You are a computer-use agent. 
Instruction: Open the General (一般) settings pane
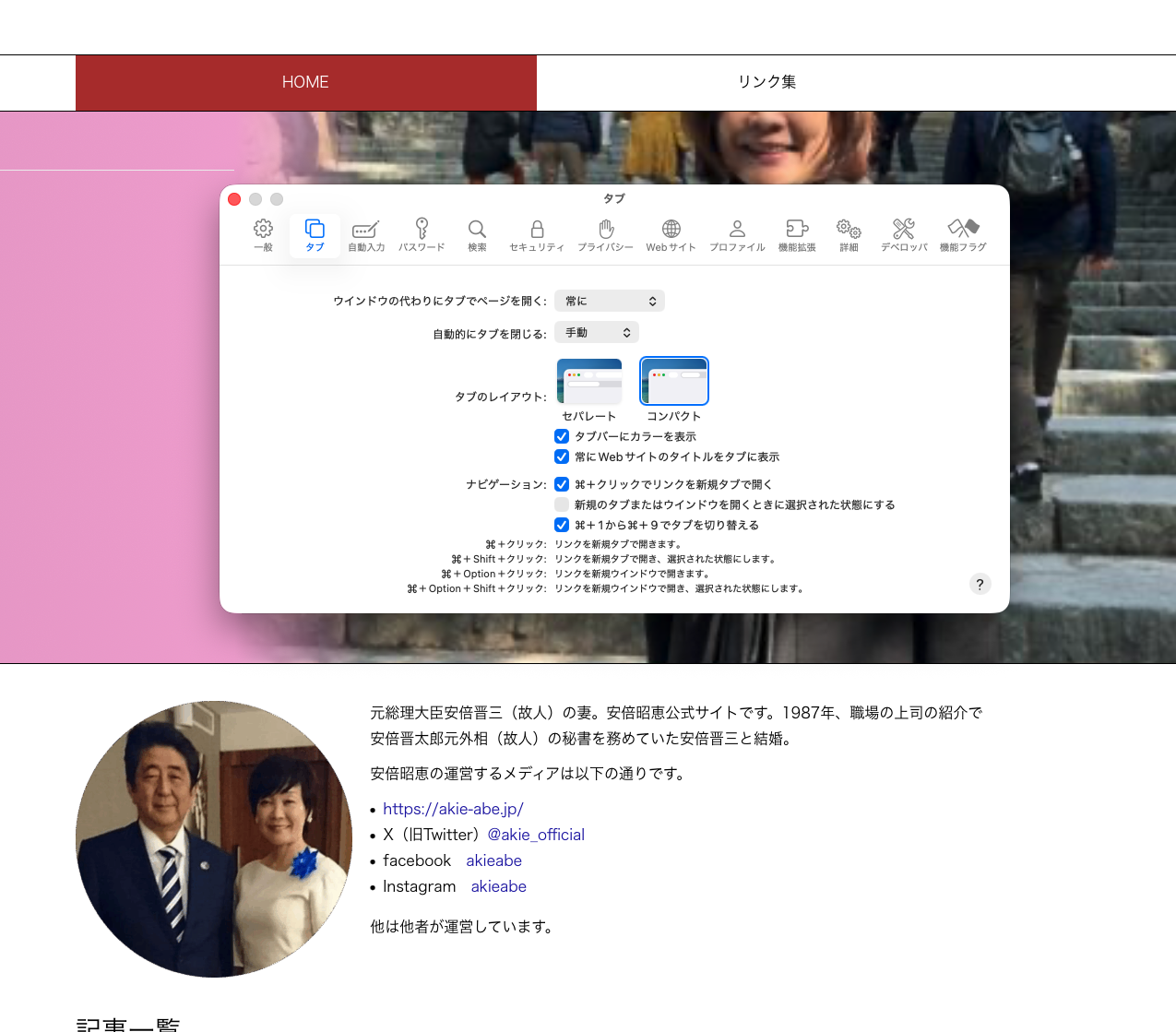tap(263, 234)
